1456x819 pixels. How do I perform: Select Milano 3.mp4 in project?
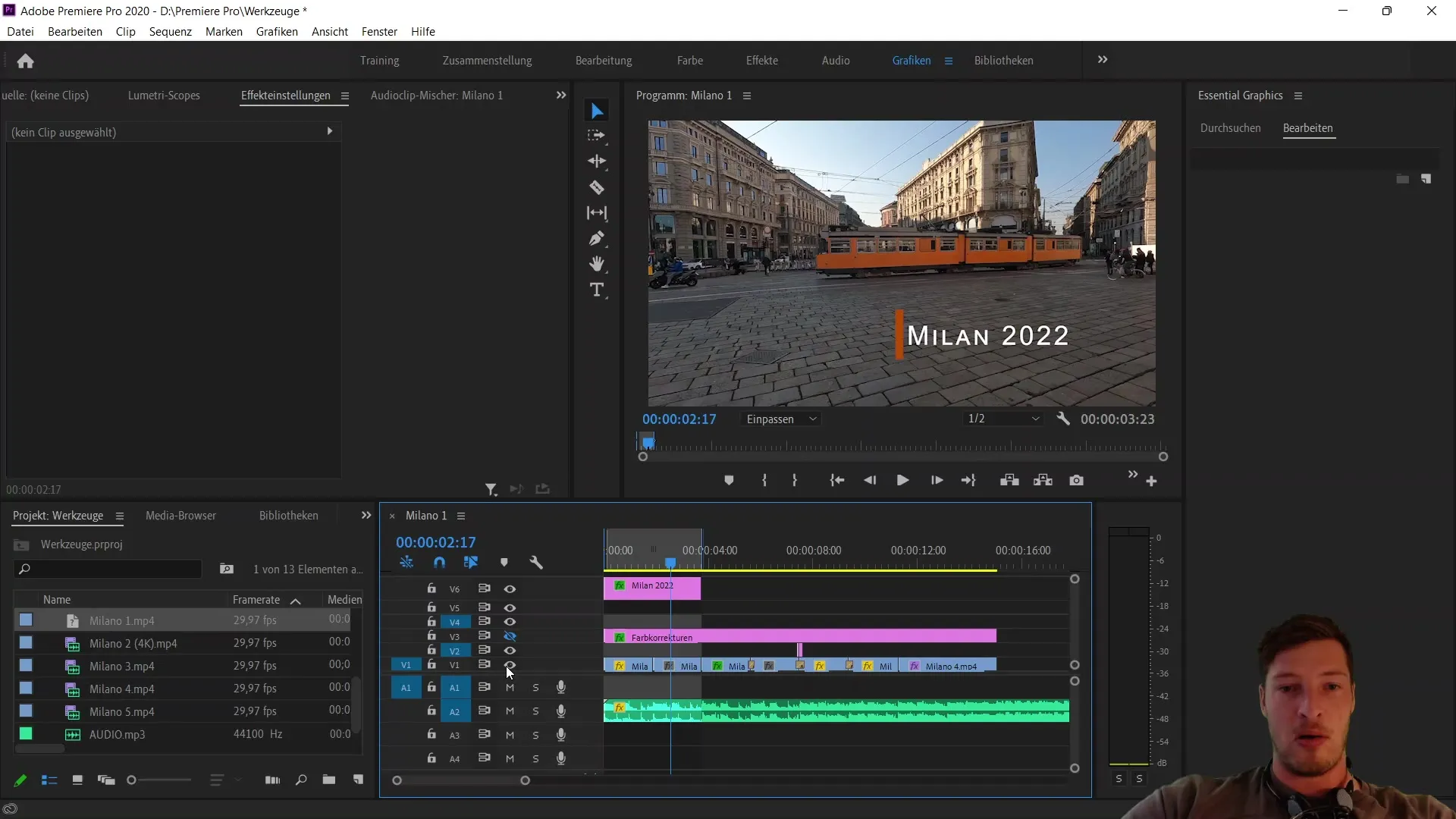point(121,667)
